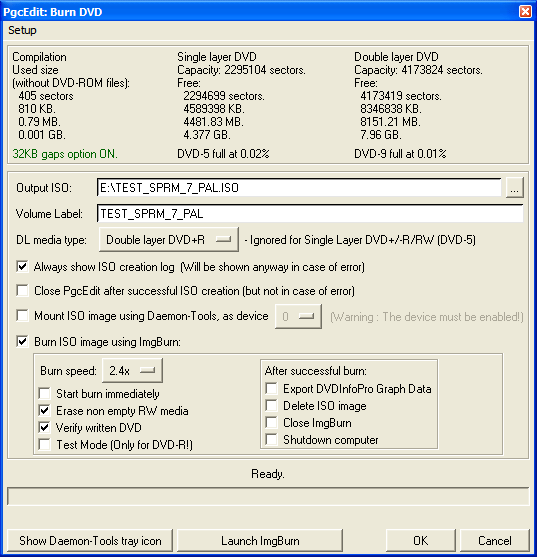Enable Shutdown computer after burn
Image resolution: width=537 pixels, height=557 pixels.
click(271, 440)
